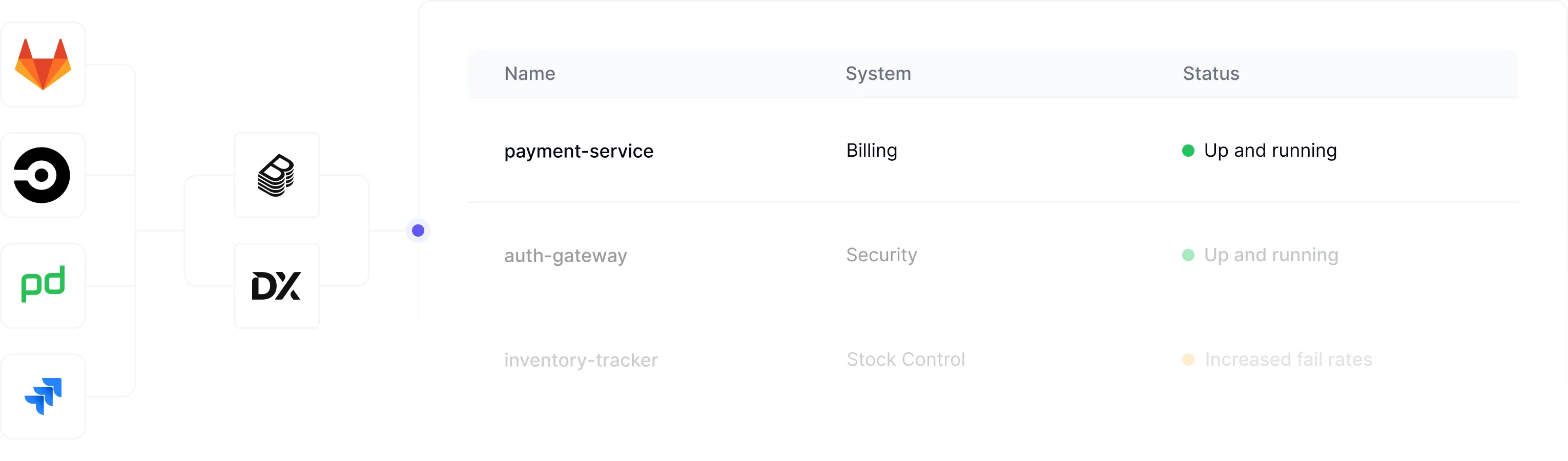Open the auth-gateway entry
Screen dimensions: 1568x461
click(566, 256)
